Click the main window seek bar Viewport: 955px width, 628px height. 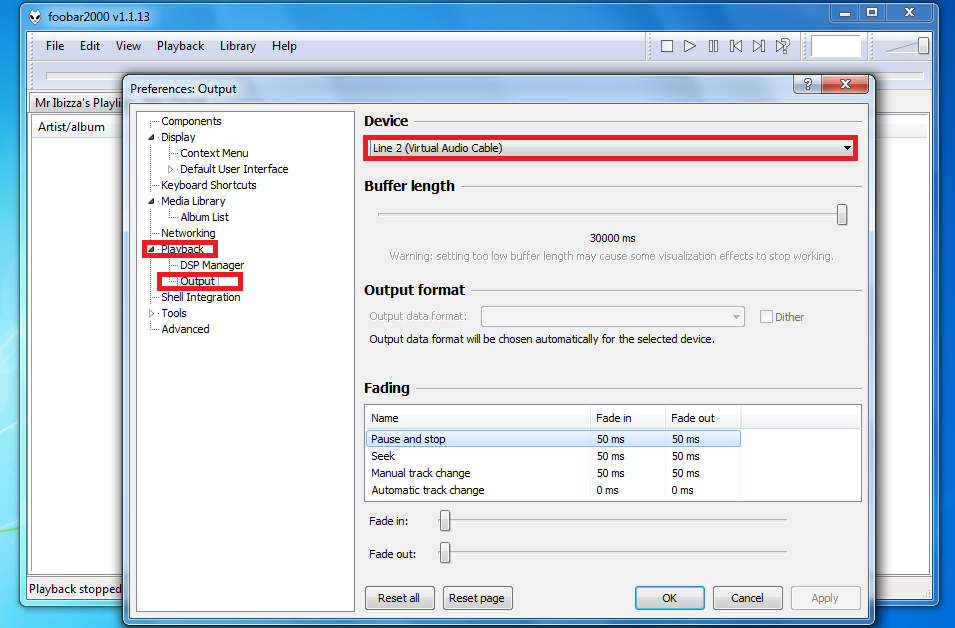[485, 76]
